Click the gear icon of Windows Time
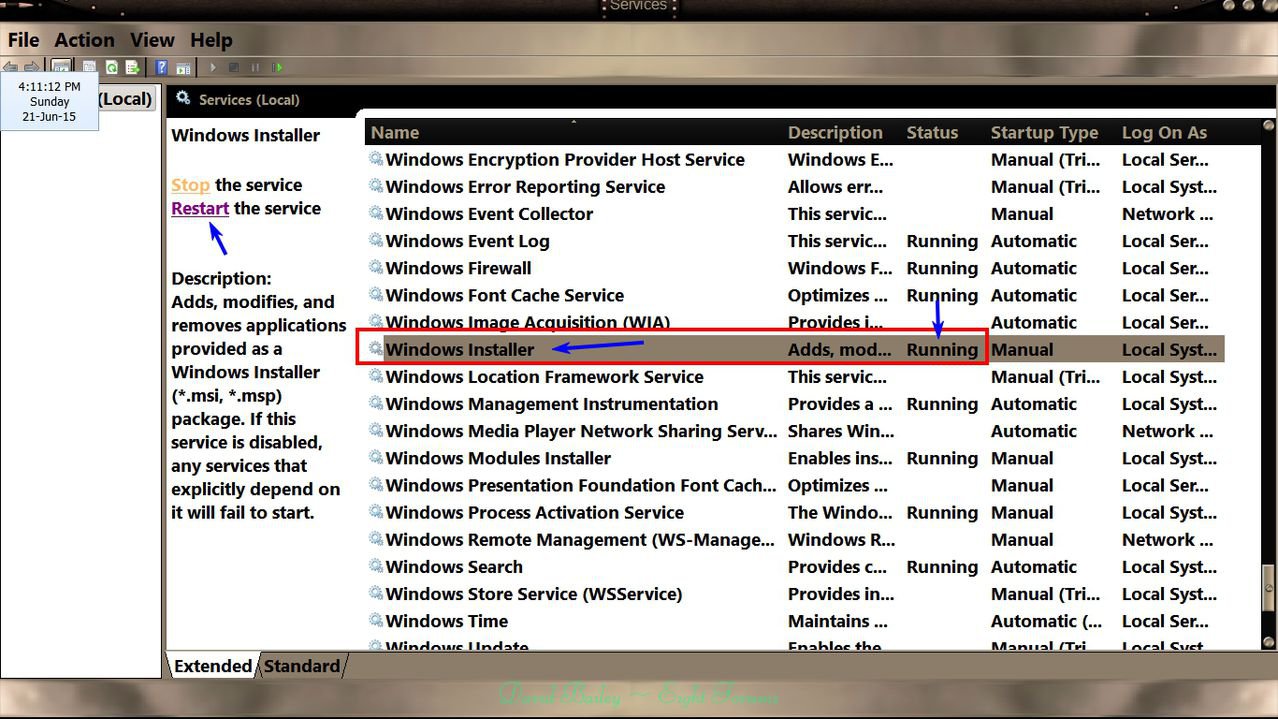 click(x=376, y=621)
